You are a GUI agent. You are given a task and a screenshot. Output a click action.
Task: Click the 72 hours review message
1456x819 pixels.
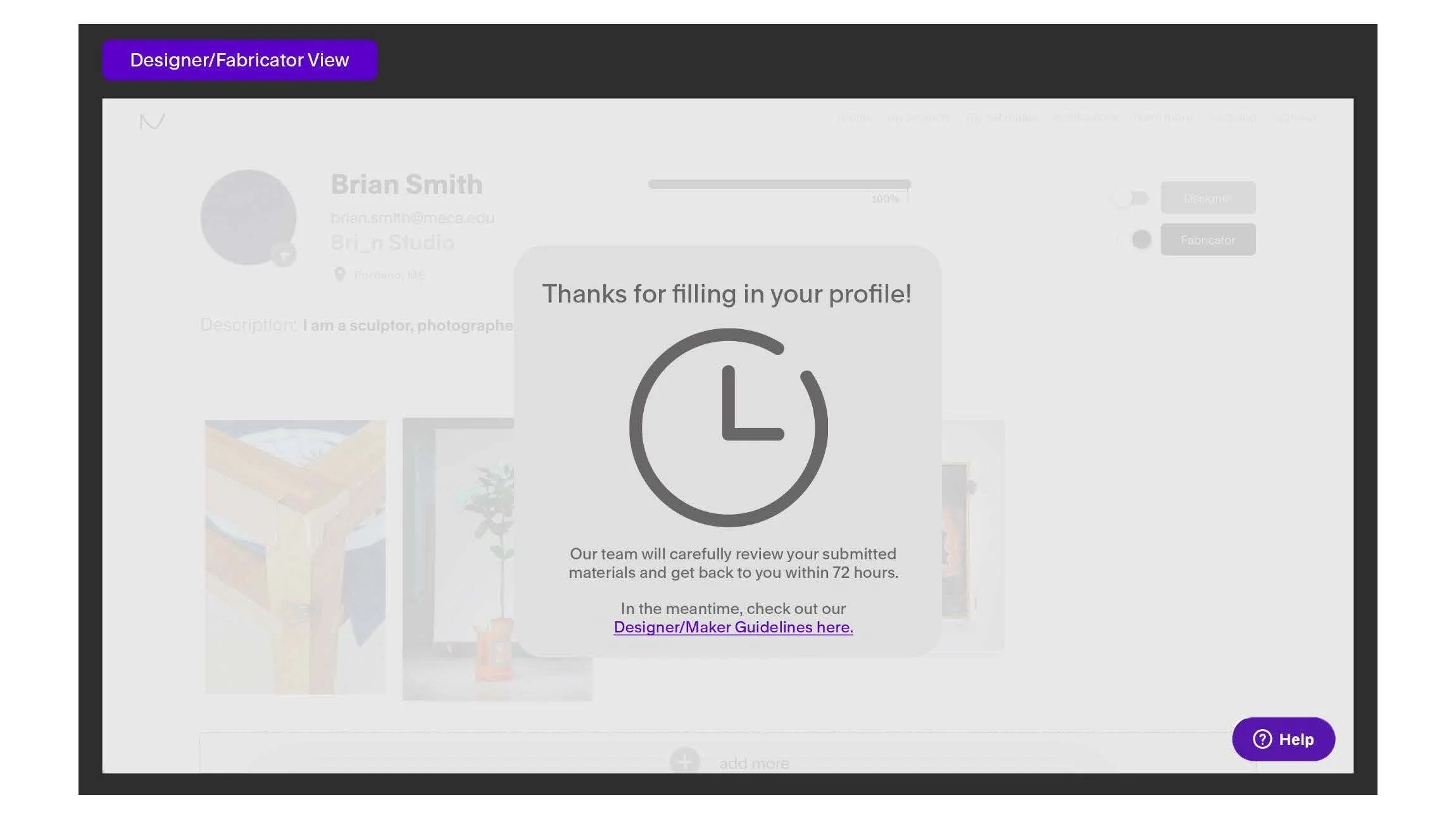[x=733, y=563]
